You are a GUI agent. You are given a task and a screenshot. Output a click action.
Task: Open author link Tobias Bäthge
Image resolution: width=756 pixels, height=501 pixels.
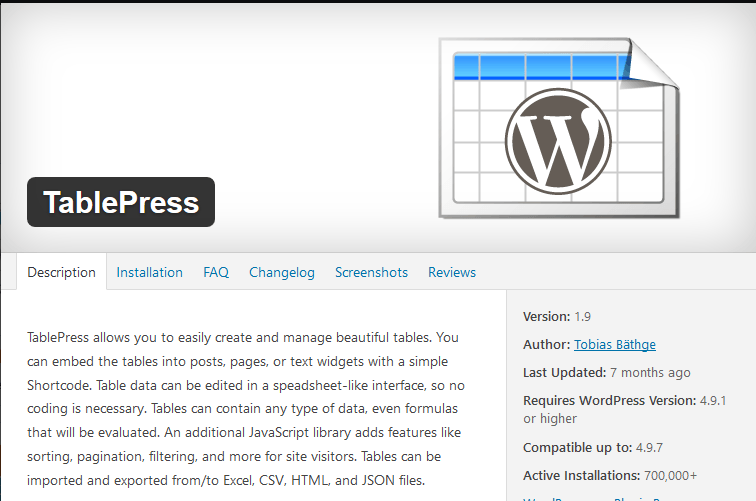pos(615,345)
